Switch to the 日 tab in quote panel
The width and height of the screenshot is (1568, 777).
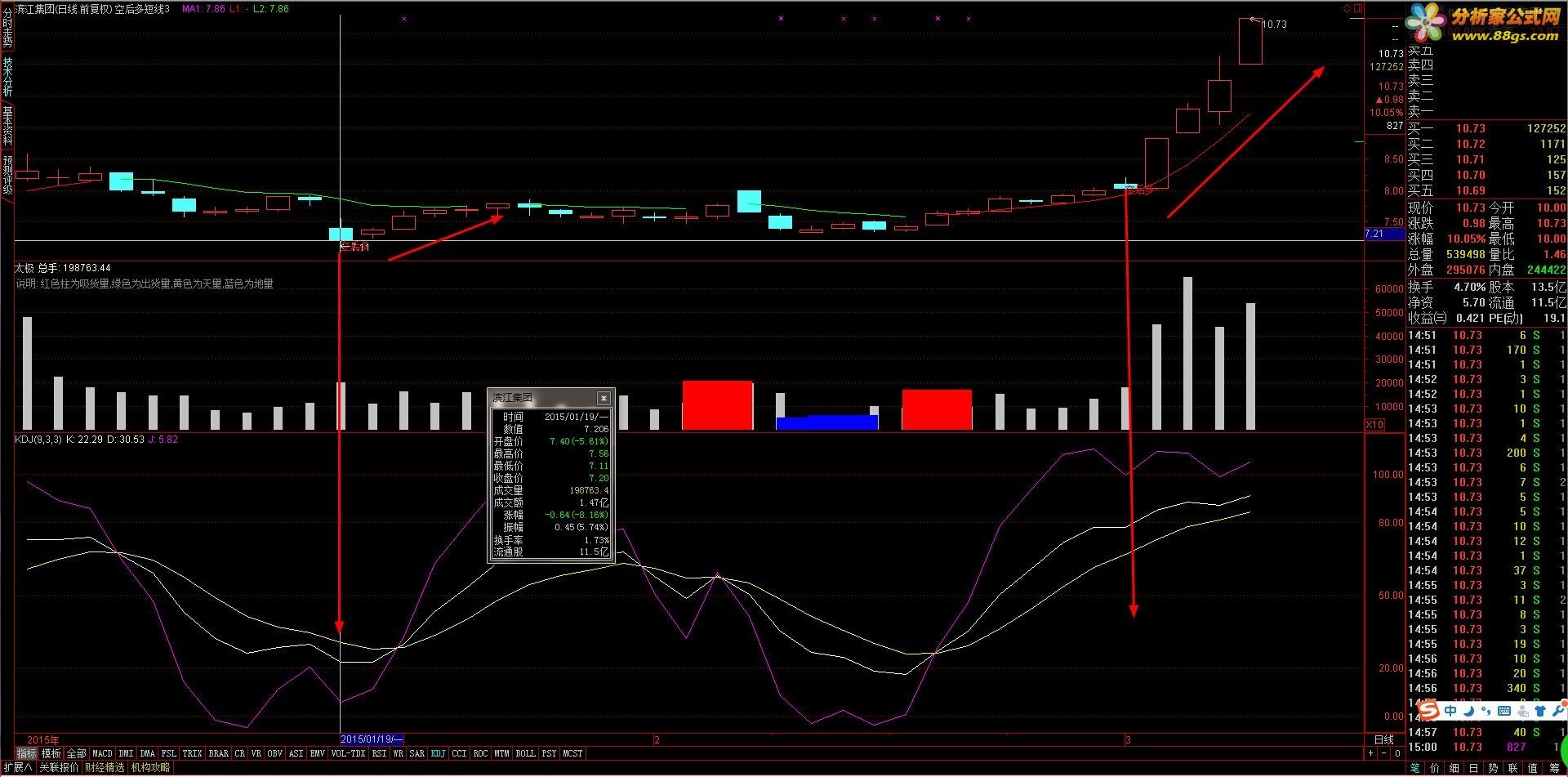[x=1473, y=768]
